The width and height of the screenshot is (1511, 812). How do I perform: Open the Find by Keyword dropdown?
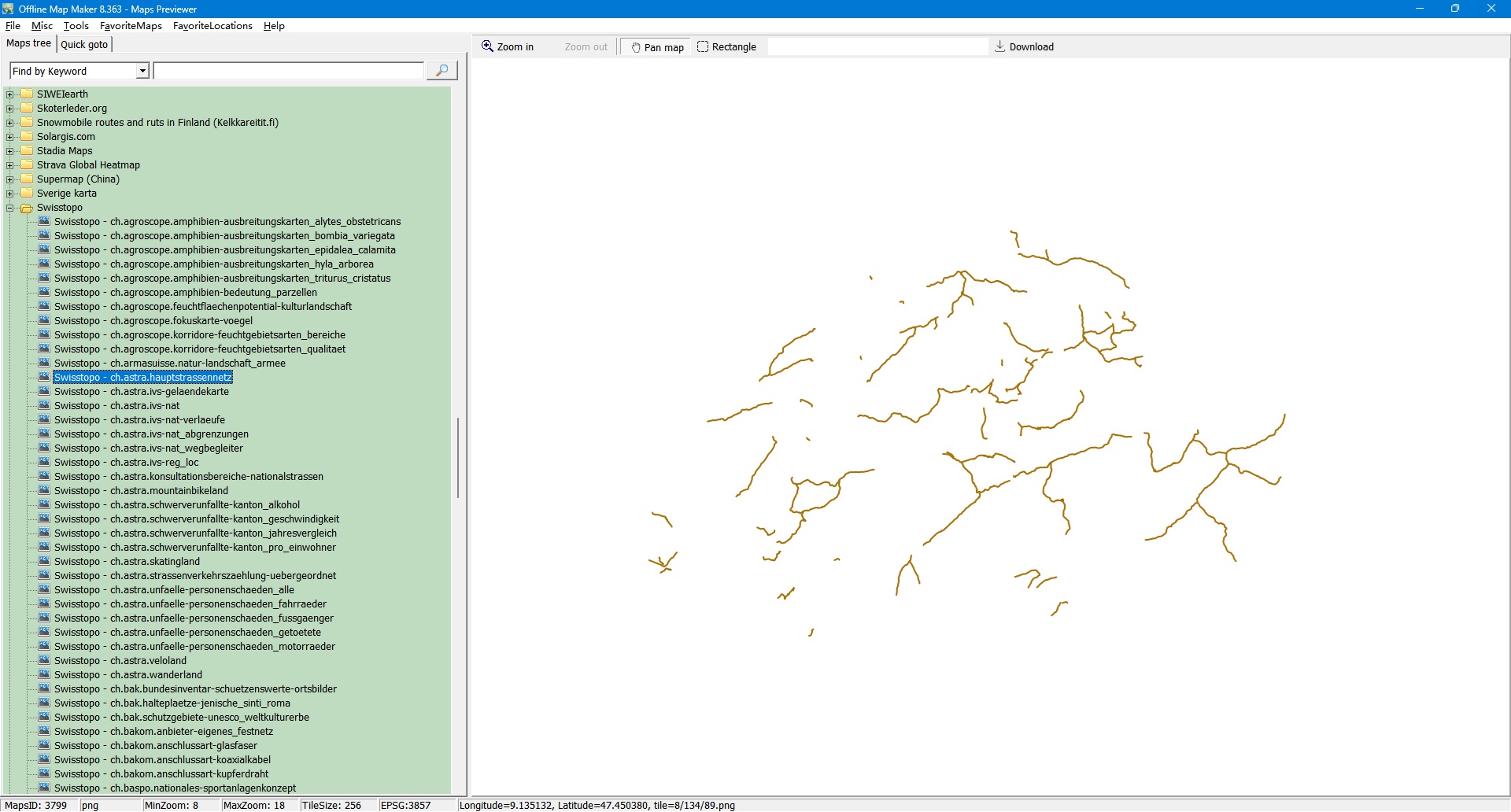tap(142, 71)
